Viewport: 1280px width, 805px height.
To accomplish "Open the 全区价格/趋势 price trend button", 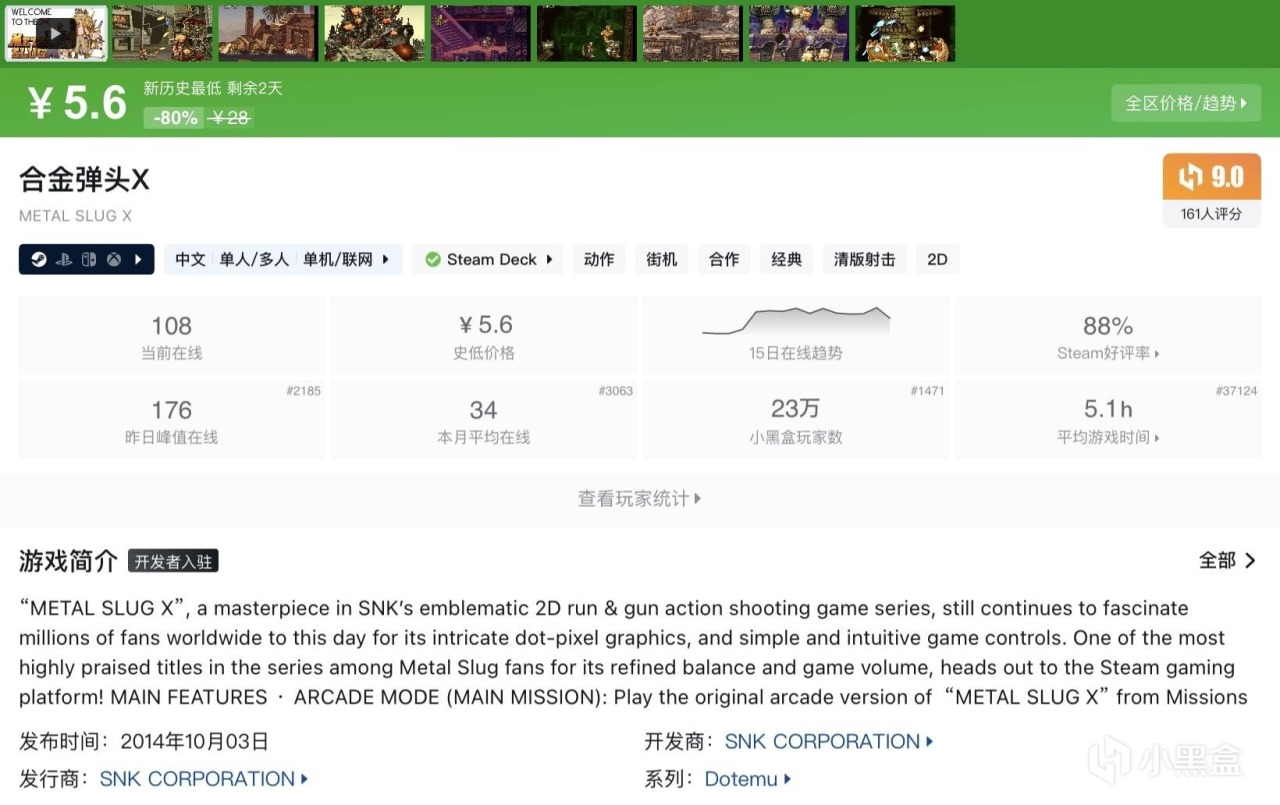I will (x=1186, y=103).
